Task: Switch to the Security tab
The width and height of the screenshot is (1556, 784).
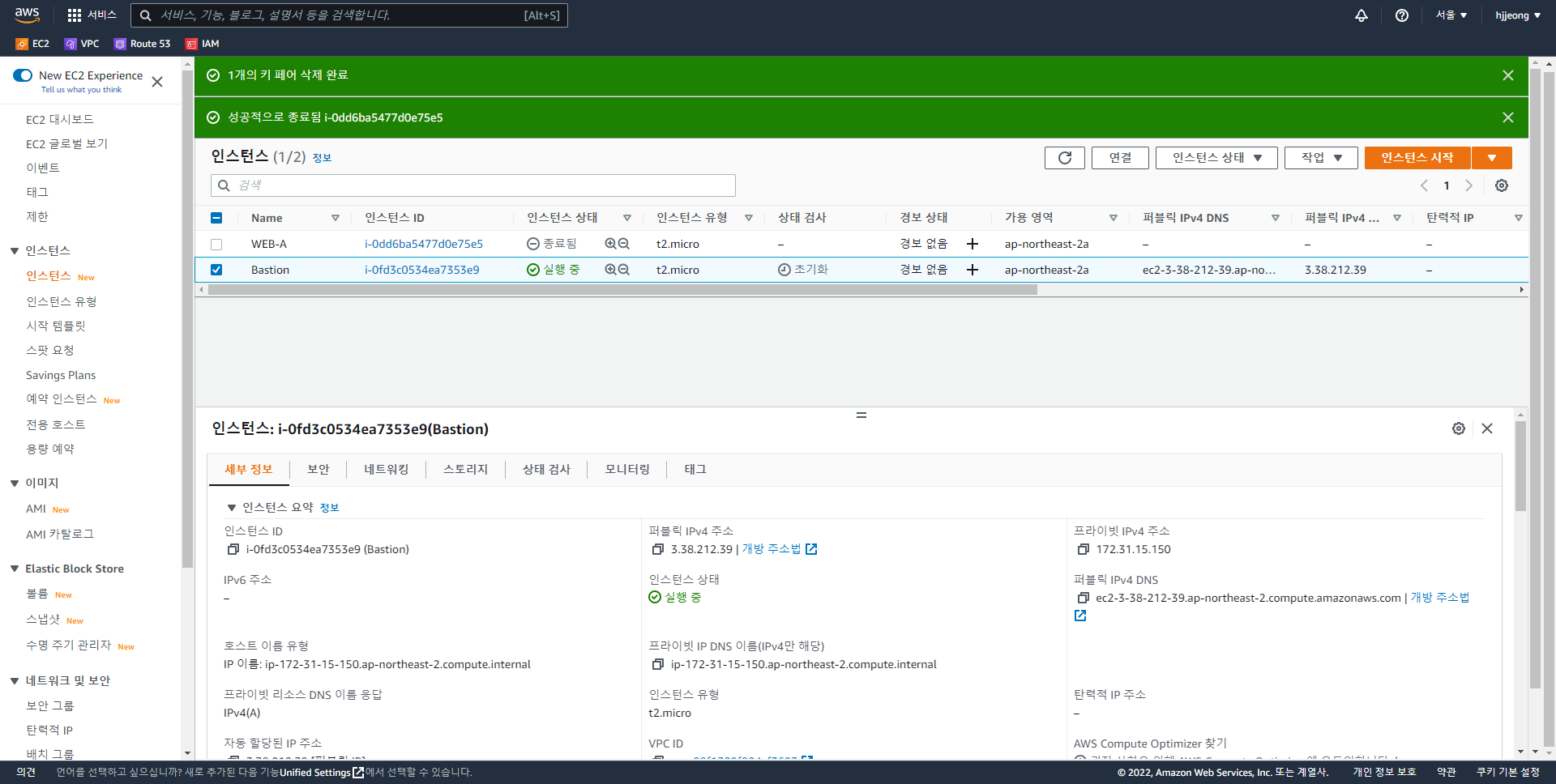Action: [x=318, y=470]
